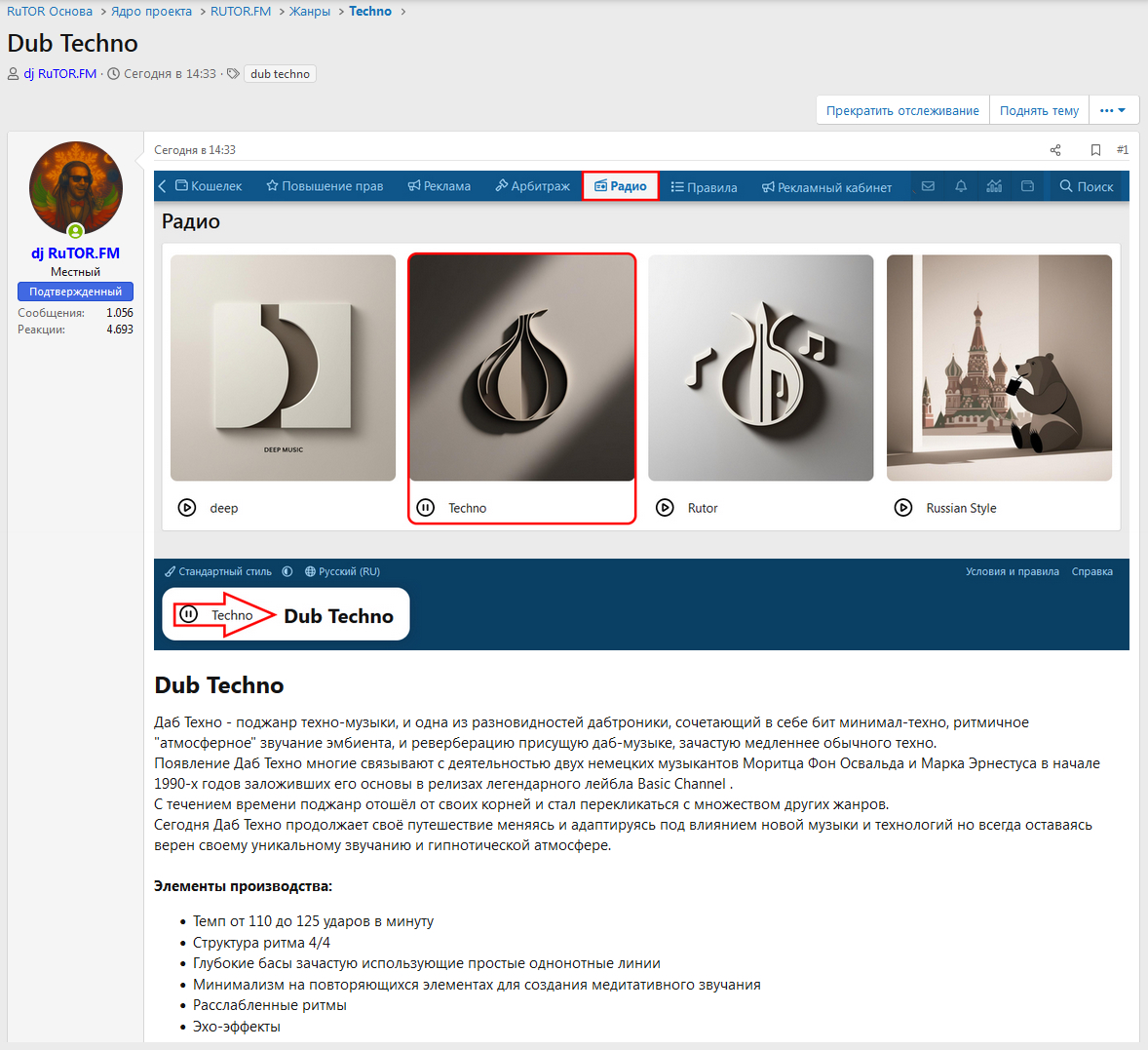
Task: Expand the three-dots thread options dropdown
Action: (x=1113, y=110)
